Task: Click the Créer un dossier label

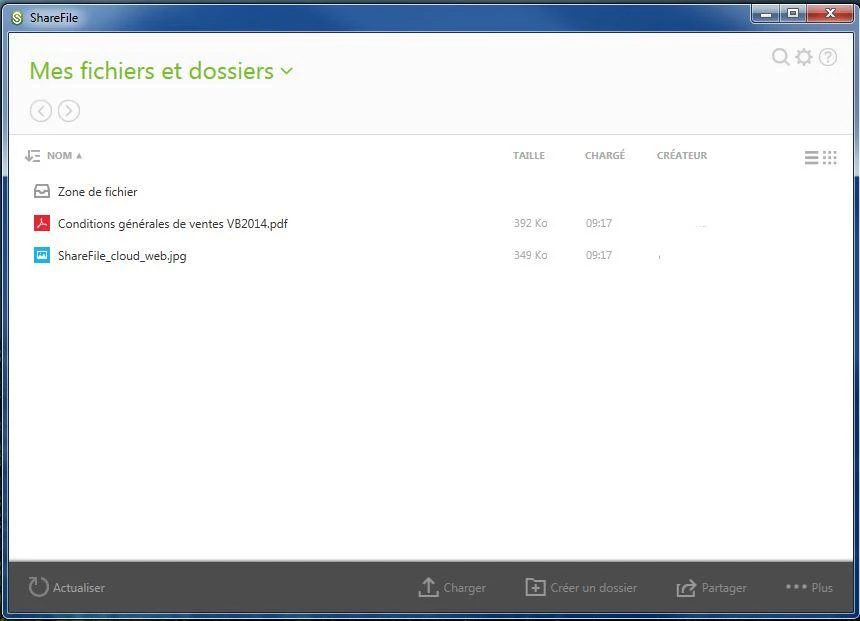Action: click(x=594, y=588)
